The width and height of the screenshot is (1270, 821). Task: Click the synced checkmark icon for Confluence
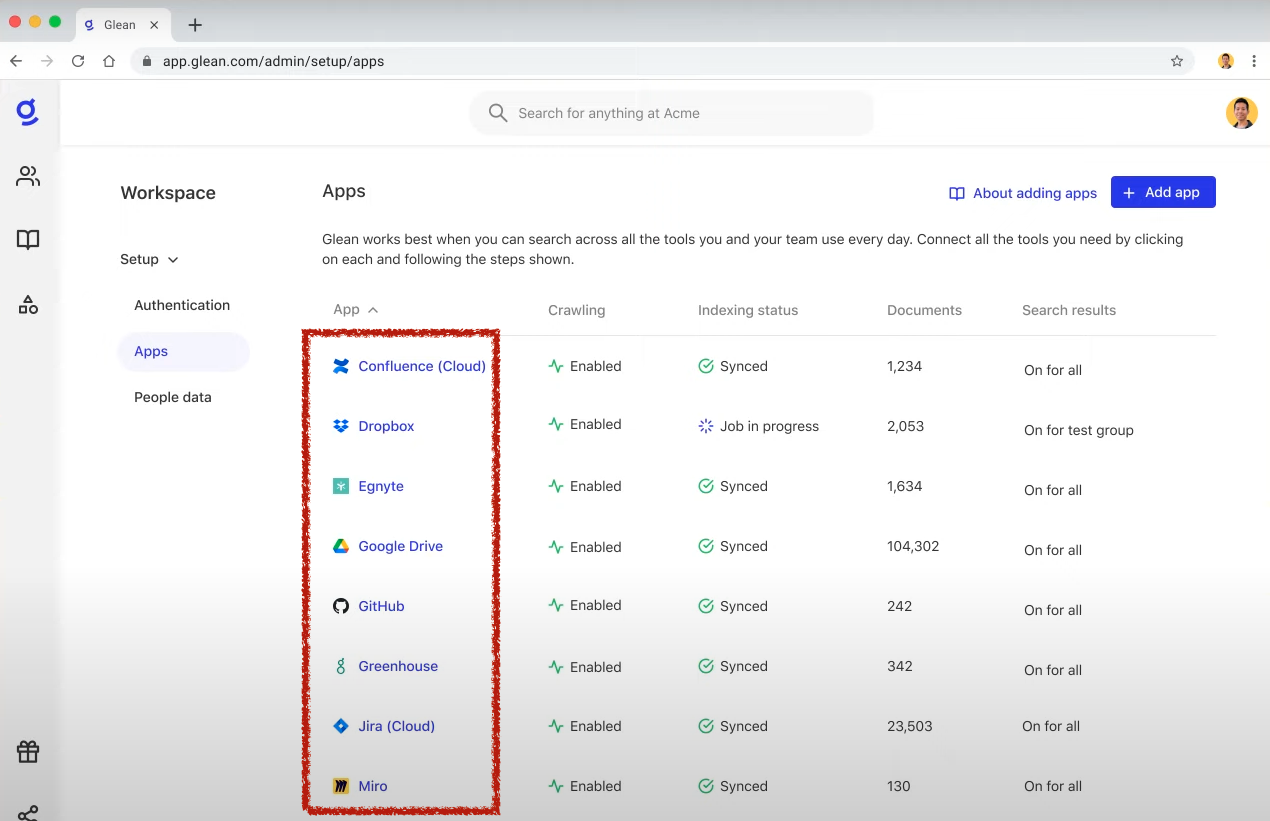706,366
